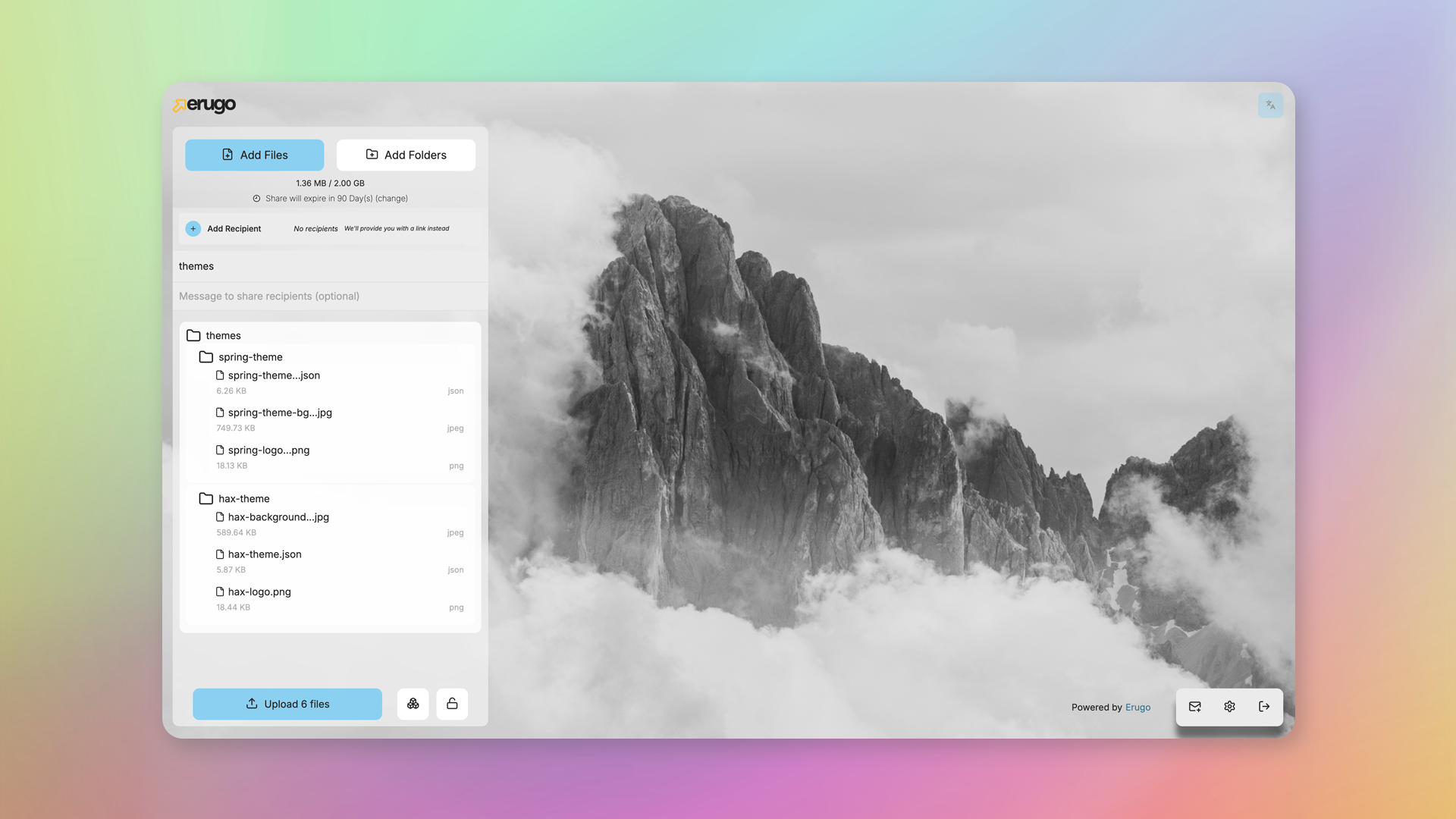Change the share expiry duration
1456x819 pixels.
(x=391, y=199)
